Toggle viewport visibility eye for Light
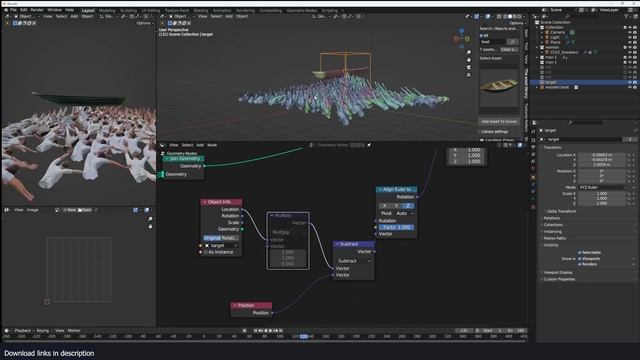The width and height of the screenshot is (640, 360). (630, 37)
